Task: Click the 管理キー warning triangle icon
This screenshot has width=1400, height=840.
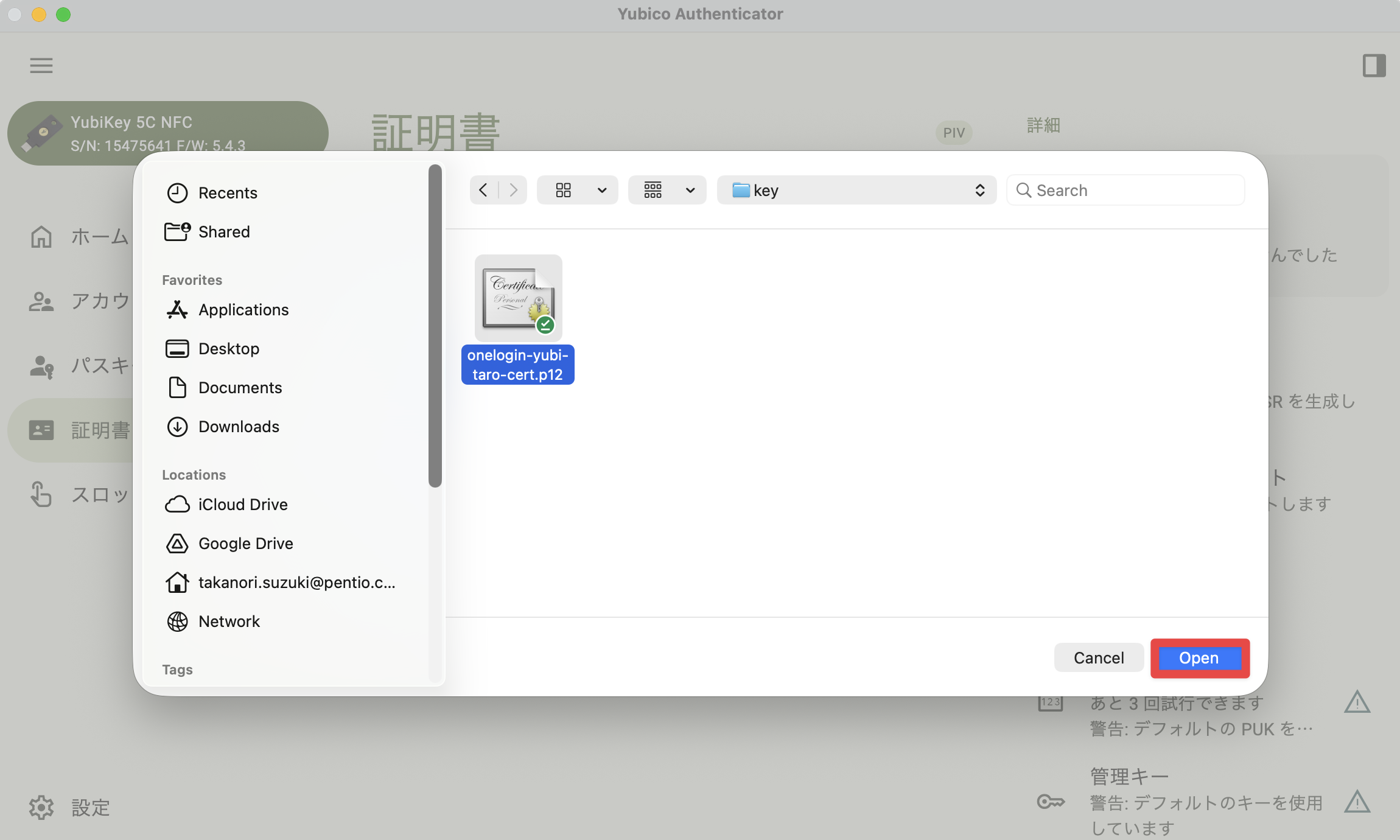Action: [1357, 802]
